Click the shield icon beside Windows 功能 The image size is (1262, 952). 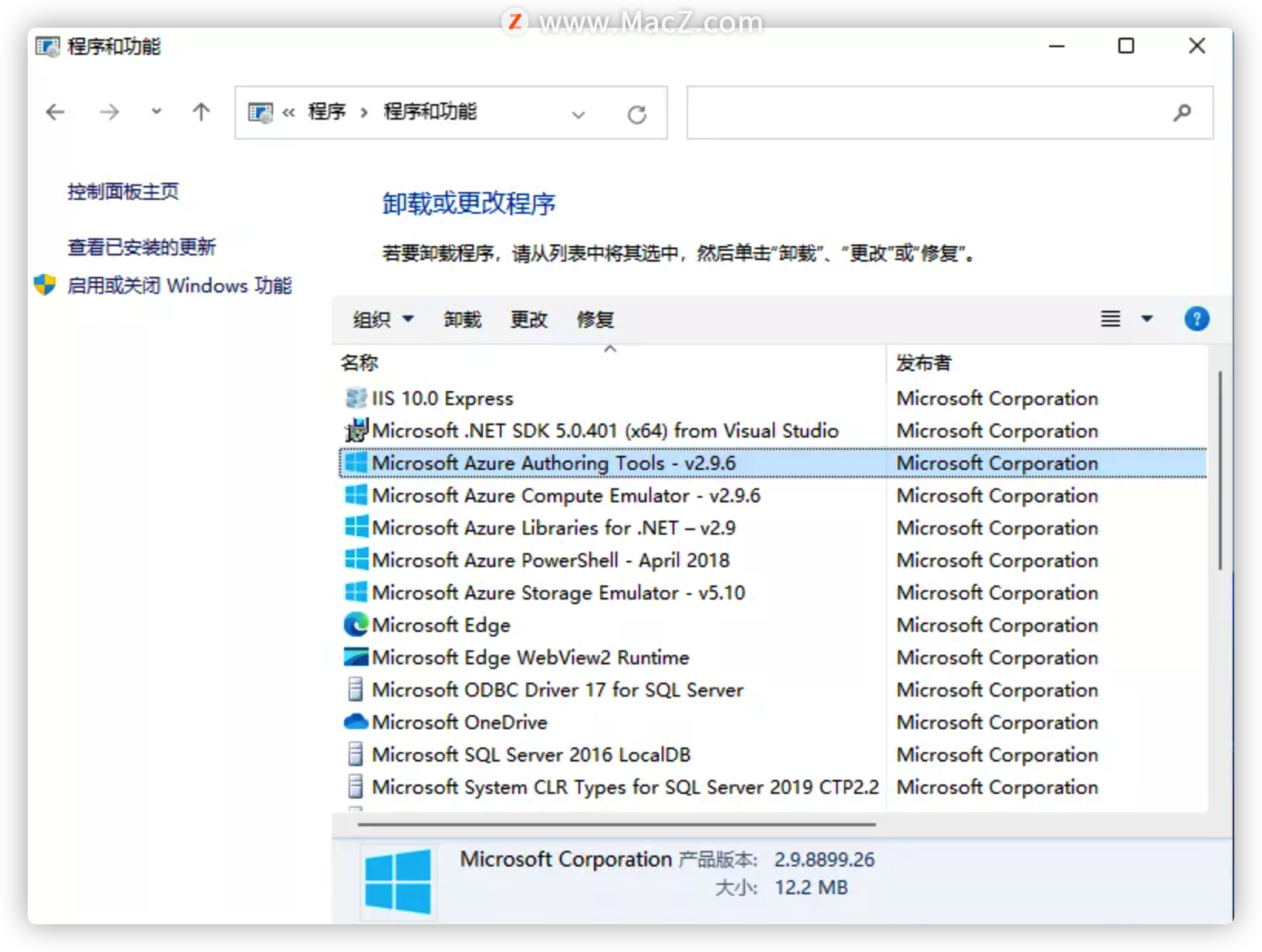45,285
